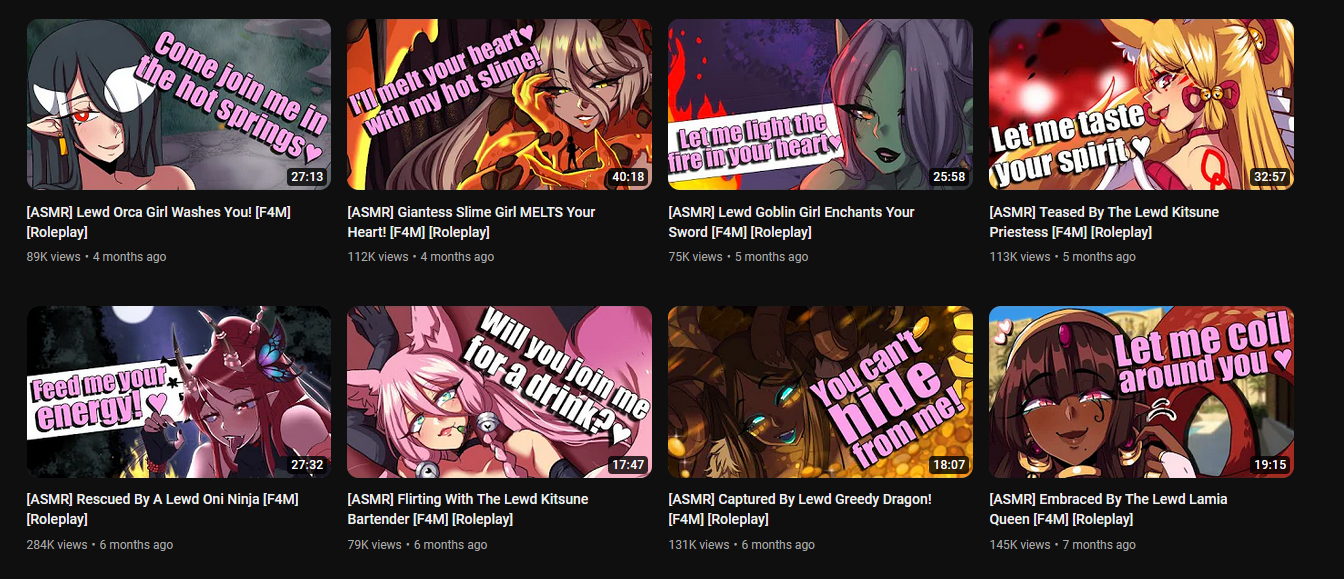Image resolution: width=1344 pixels, height=579 pixels.
Task: Click the 27:13 duration badge
Action: coord(306,177)
